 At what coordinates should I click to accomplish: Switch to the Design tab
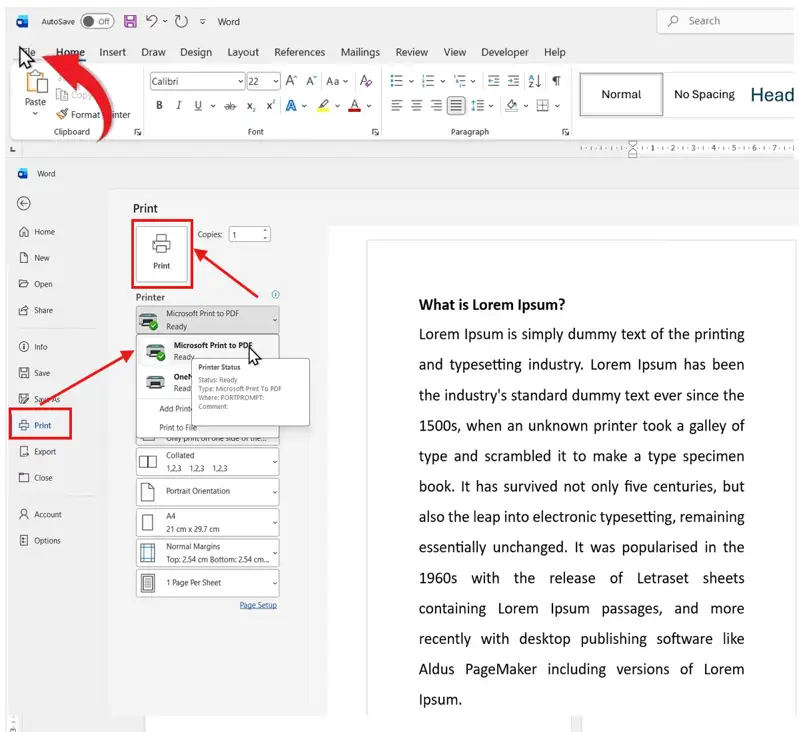(196, 52)
